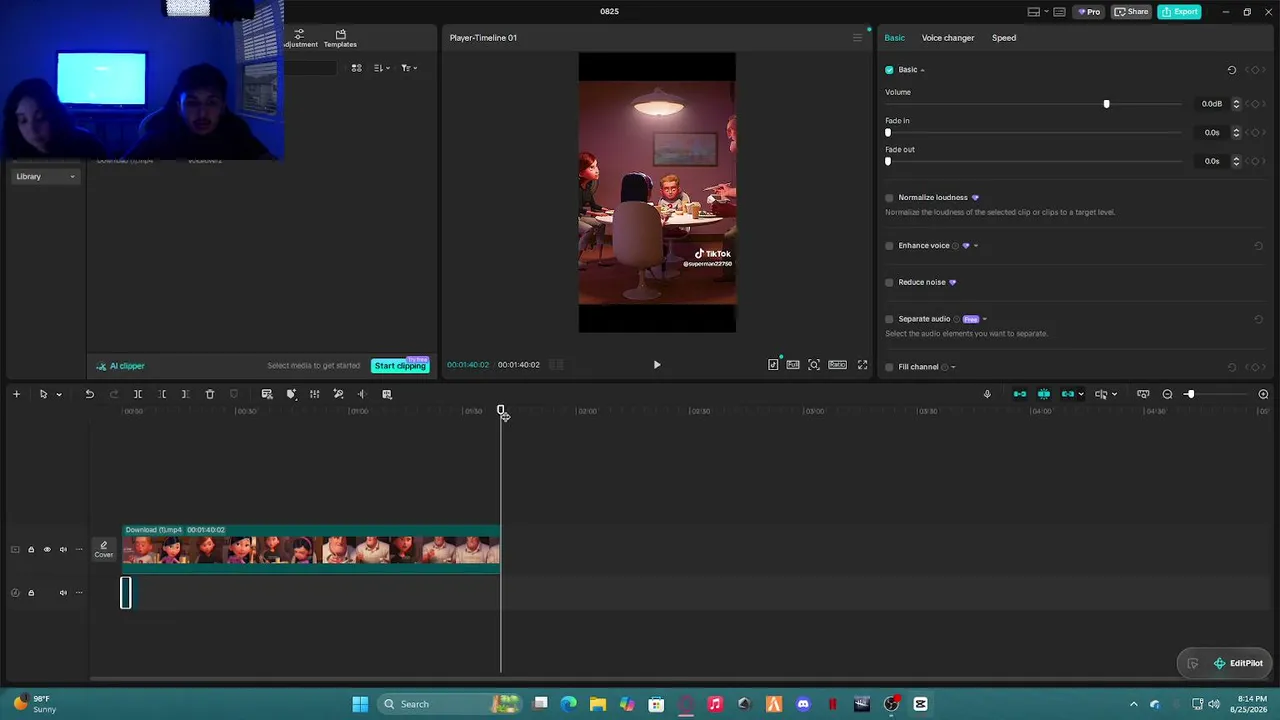Expand the Enhance voice options arrow
1280x720 pixels.
point(976,246)
